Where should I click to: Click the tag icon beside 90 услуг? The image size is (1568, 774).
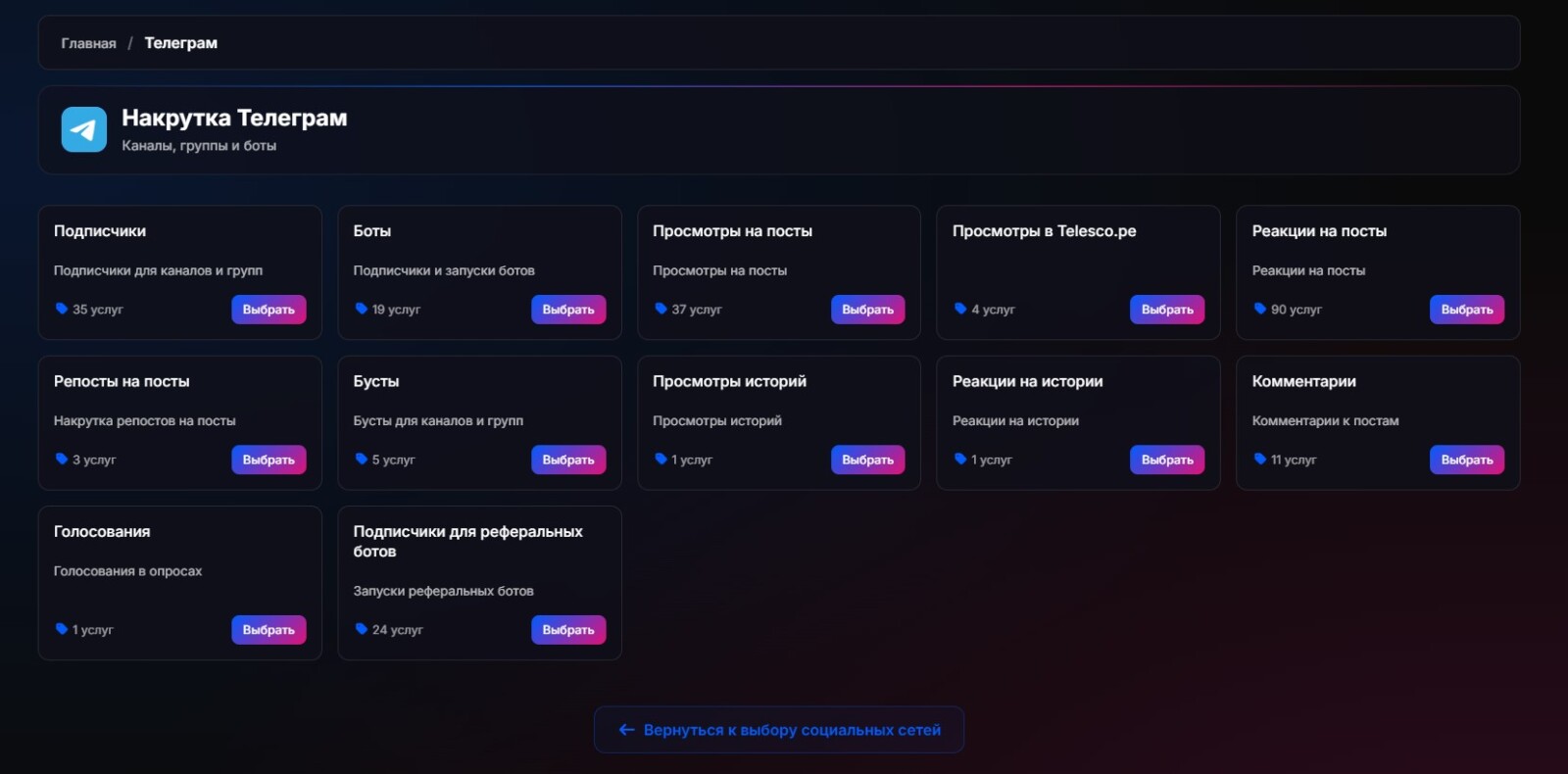point(1260,309)
